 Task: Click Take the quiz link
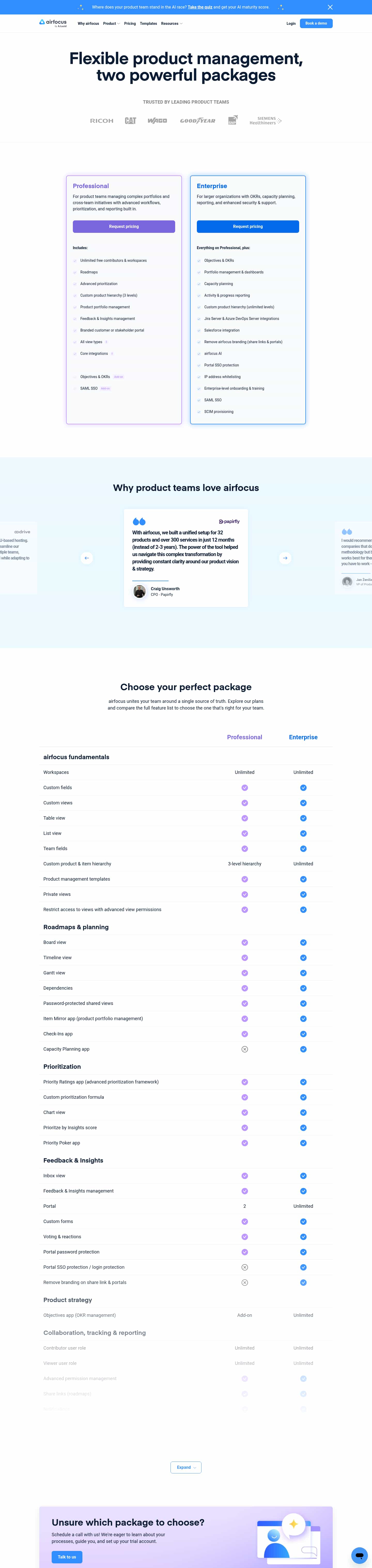coord(200,7)
